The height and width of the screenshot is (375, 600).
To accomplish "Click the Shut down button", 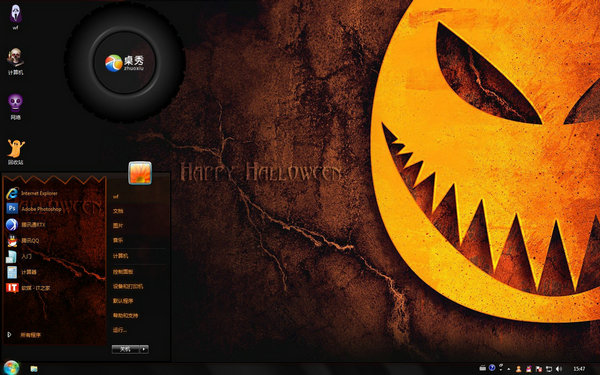I will pyautogui.click(x=126, y=349).
